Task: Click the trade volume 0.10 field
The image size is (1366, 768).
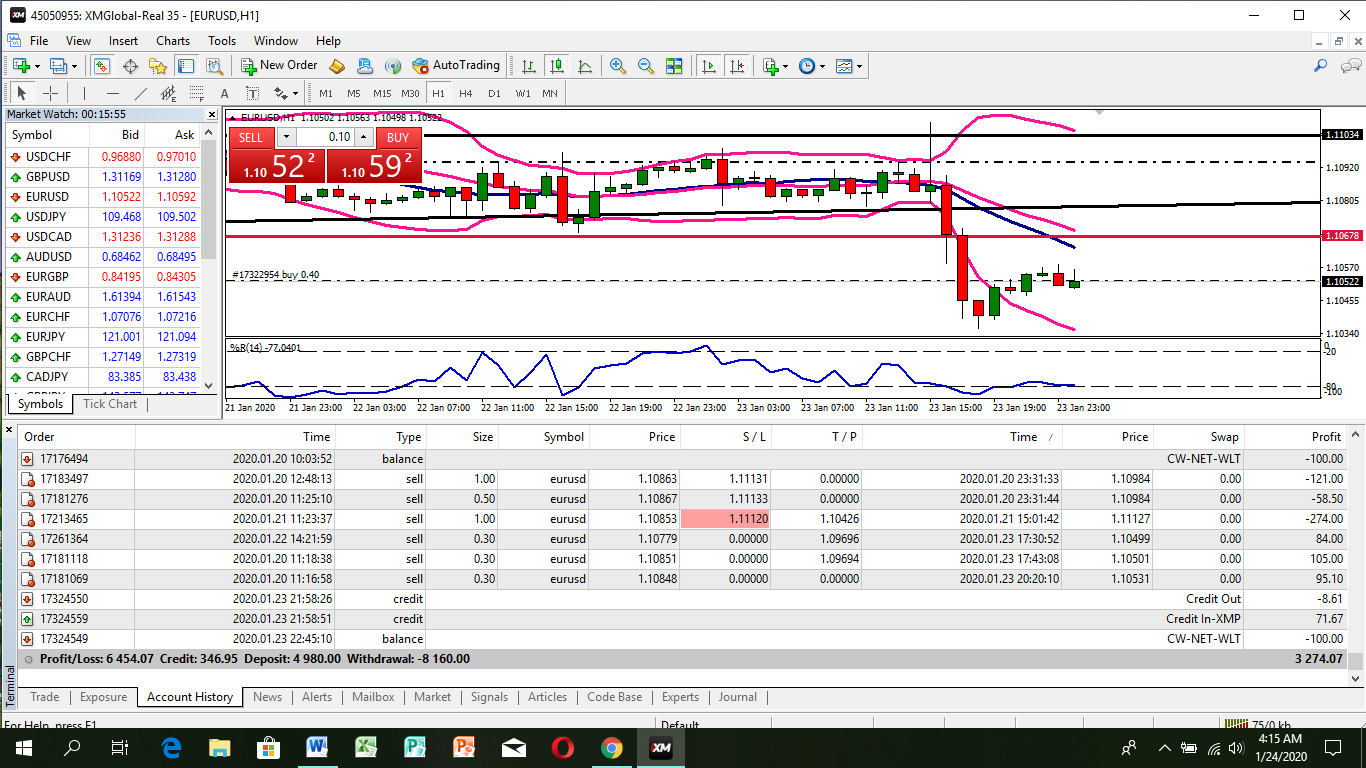Action: [325, 137]
